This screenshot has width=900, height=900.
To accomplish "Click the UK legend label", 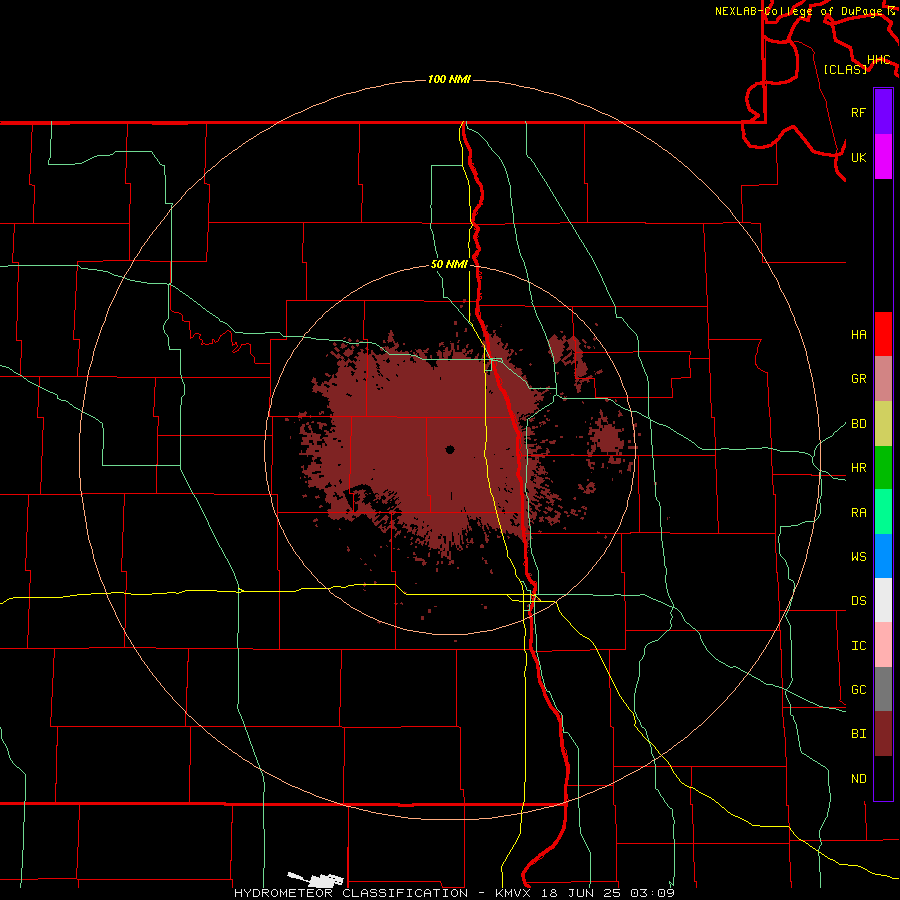I will pyautogui.click(x=859, y=157).
